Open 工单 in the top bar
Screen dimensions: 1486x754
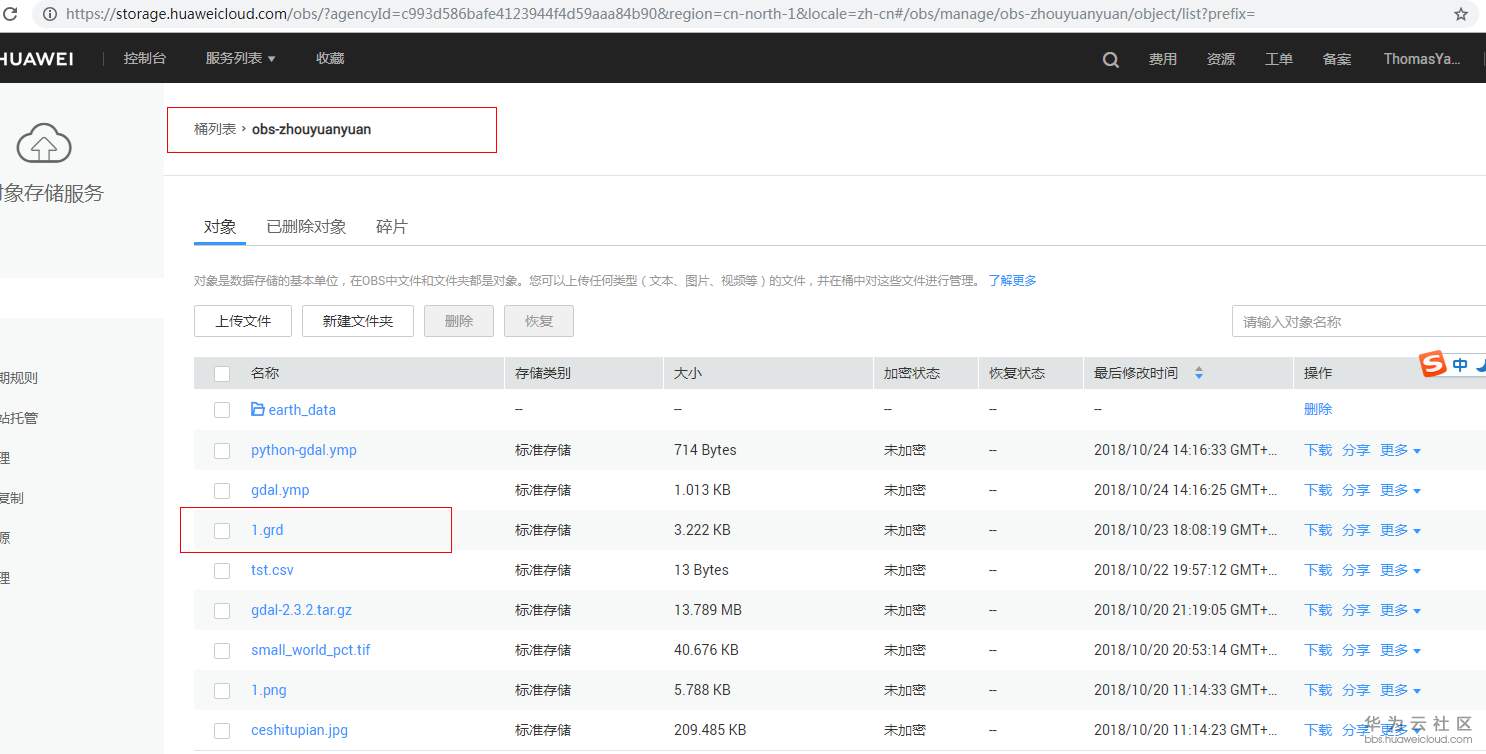click(1279, 59)
